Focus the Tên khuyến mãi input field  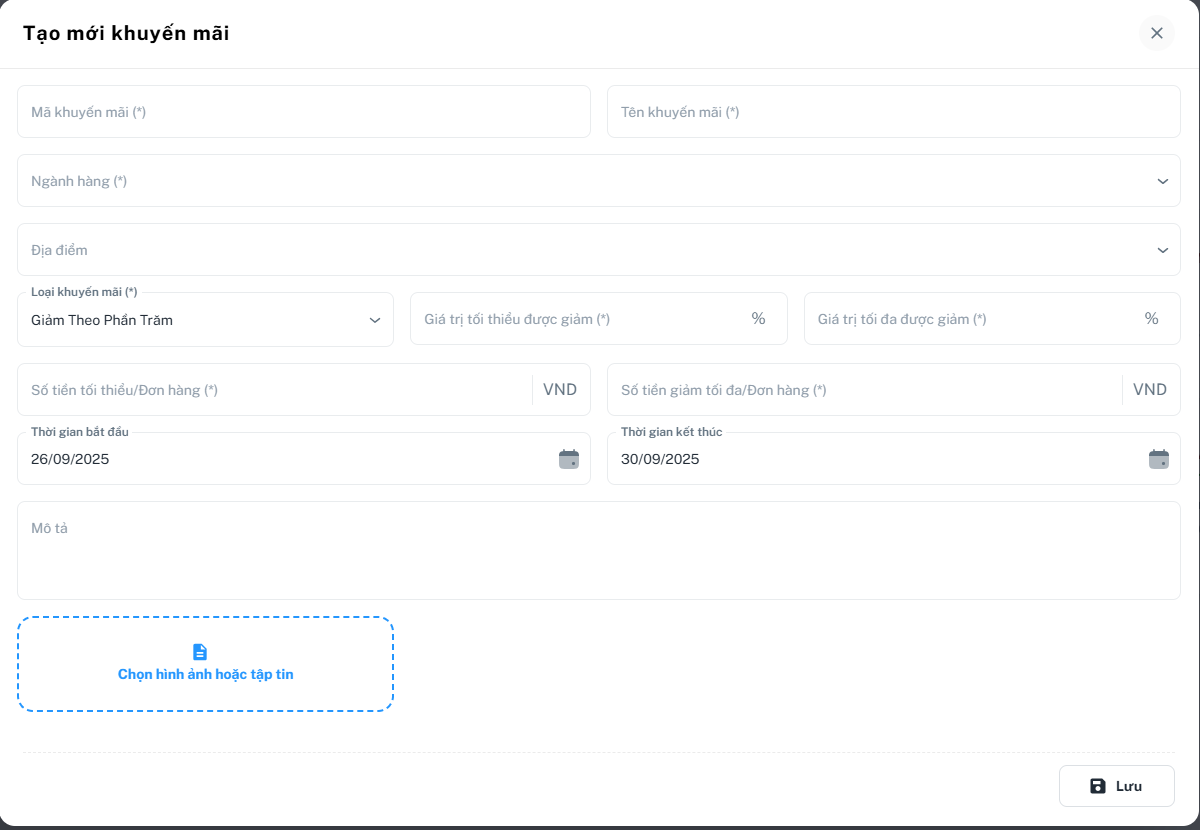(x=893, y=112)
